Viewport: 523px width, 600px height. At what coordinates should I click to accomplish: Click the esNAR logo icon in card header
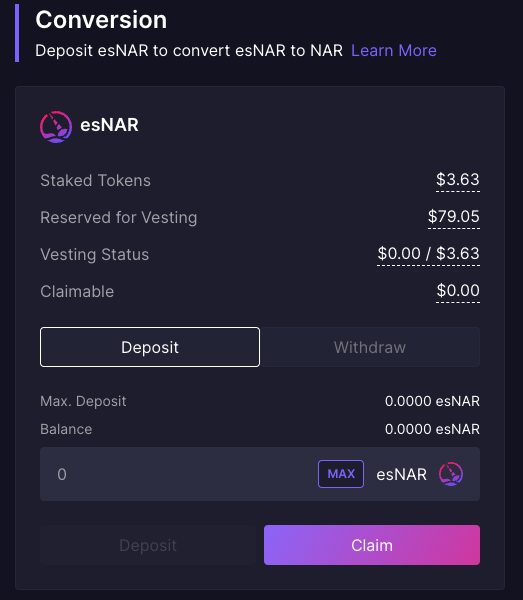point(56,127)
